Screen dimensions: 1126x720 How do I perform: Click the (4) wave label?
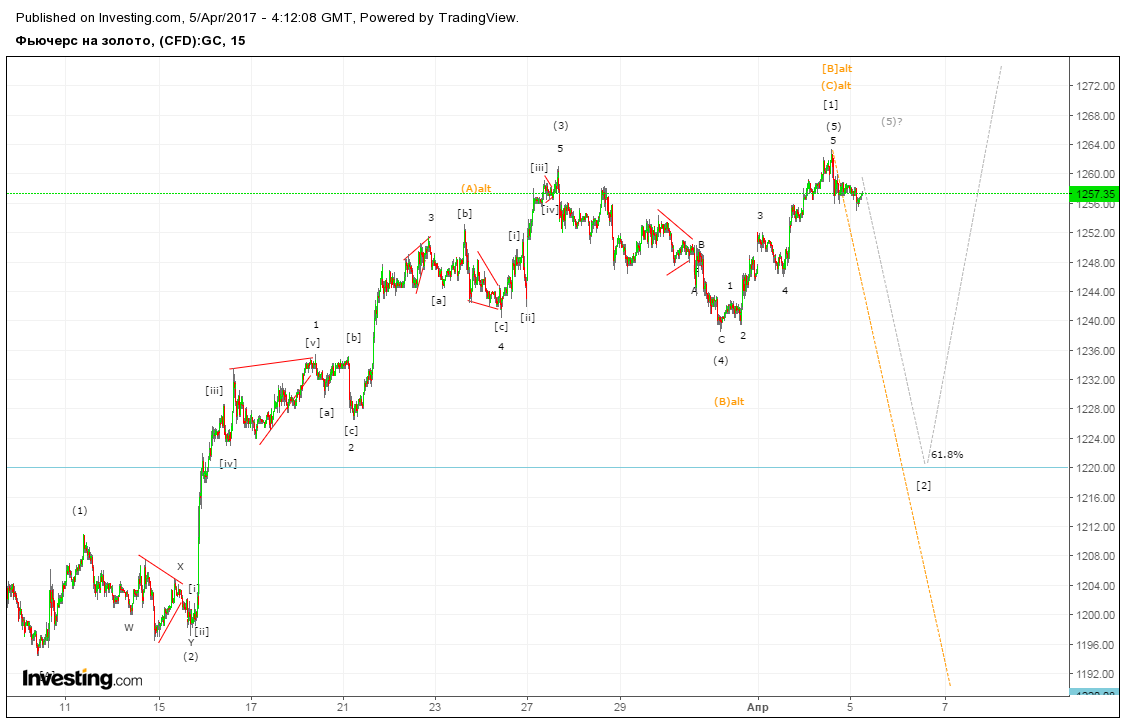721,361
